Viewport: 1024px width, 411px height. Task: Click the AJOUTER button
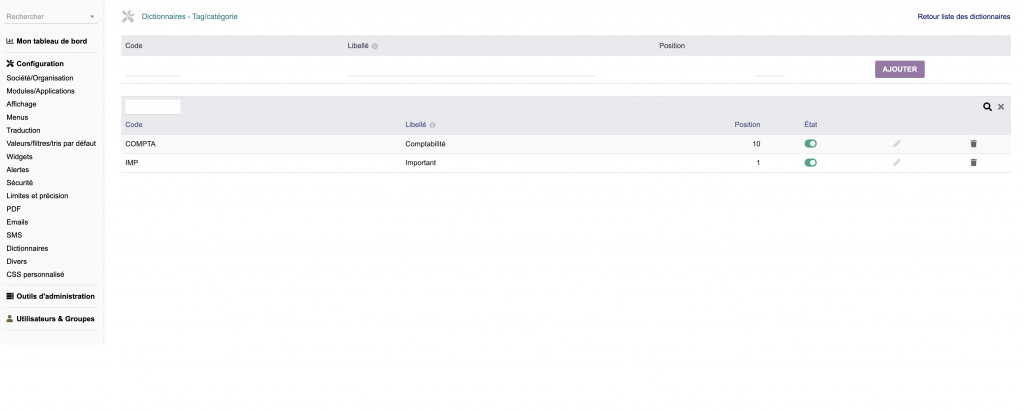[899, 69]
